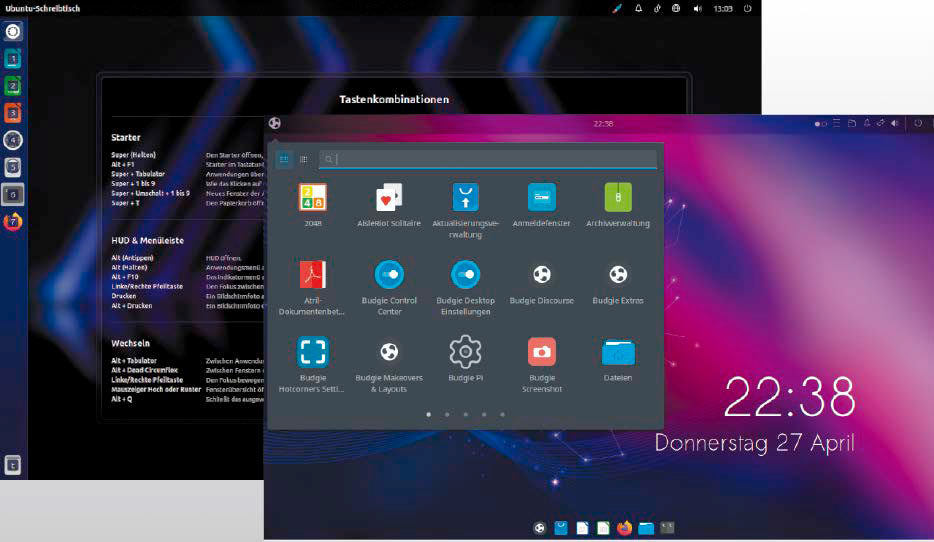The height and width of the screenshot is (542, 934).
Task: Open Budgie Hotcorners Settings
Action: [312, 365]
